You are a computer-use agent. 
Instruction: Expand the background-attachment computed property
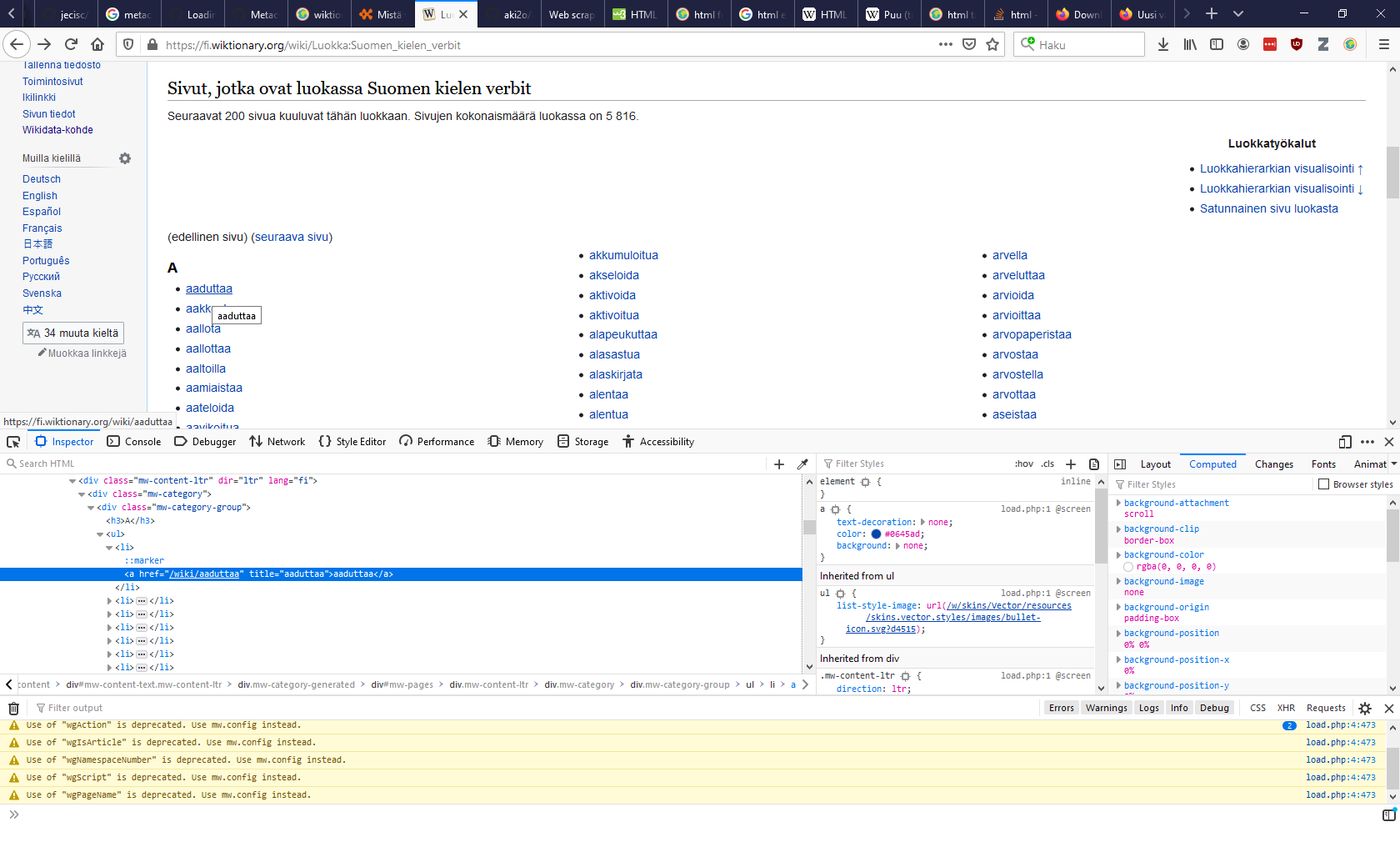[1118, 504]
